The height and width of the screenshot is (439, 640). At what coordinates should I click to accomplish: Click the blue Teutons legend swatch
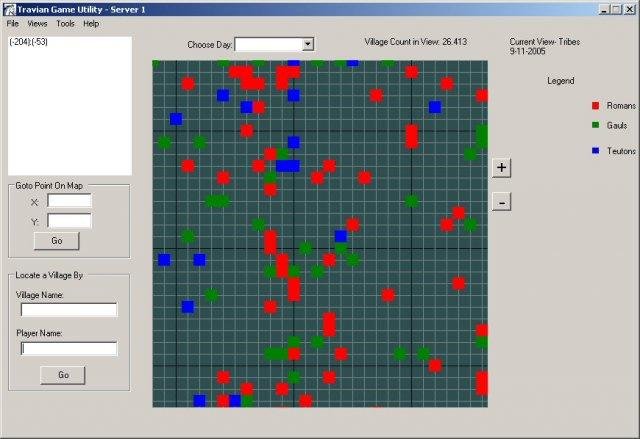pyautogui.click(x=596, y=151)
